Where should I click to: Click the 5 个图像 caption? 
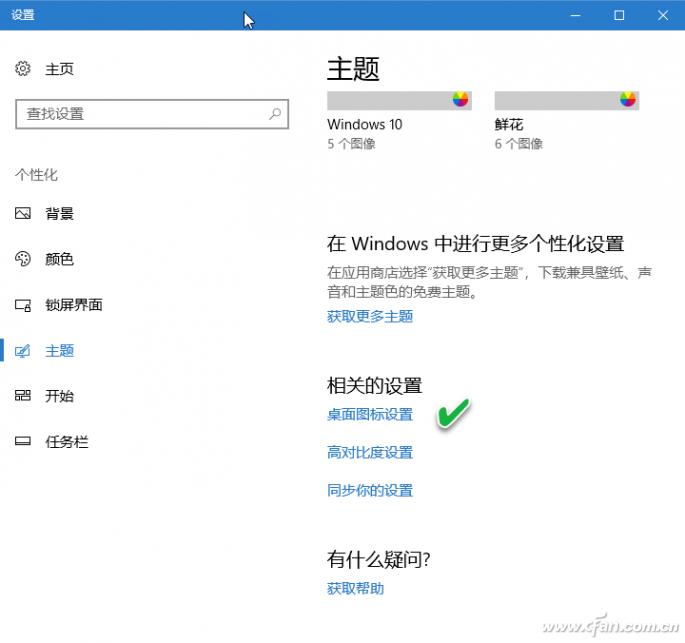351,144
